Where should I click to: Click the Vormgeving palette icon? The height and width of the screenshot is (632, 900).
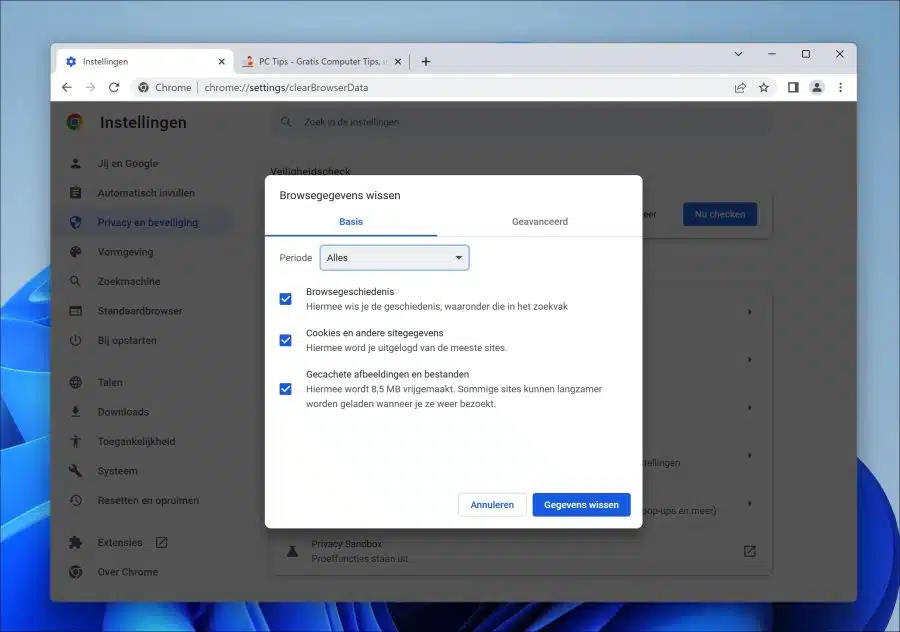(75, 252)
